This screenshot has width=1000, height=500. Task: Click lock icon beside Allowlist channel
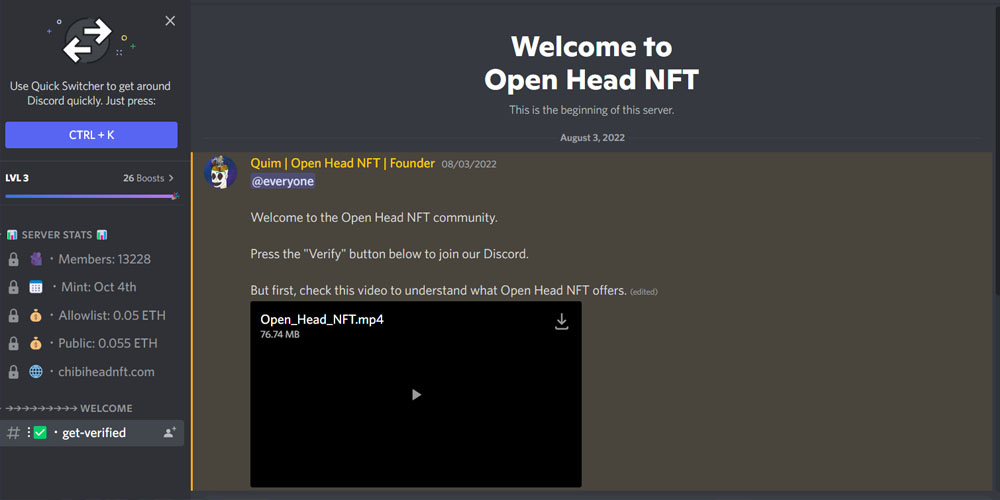point(13,316)
